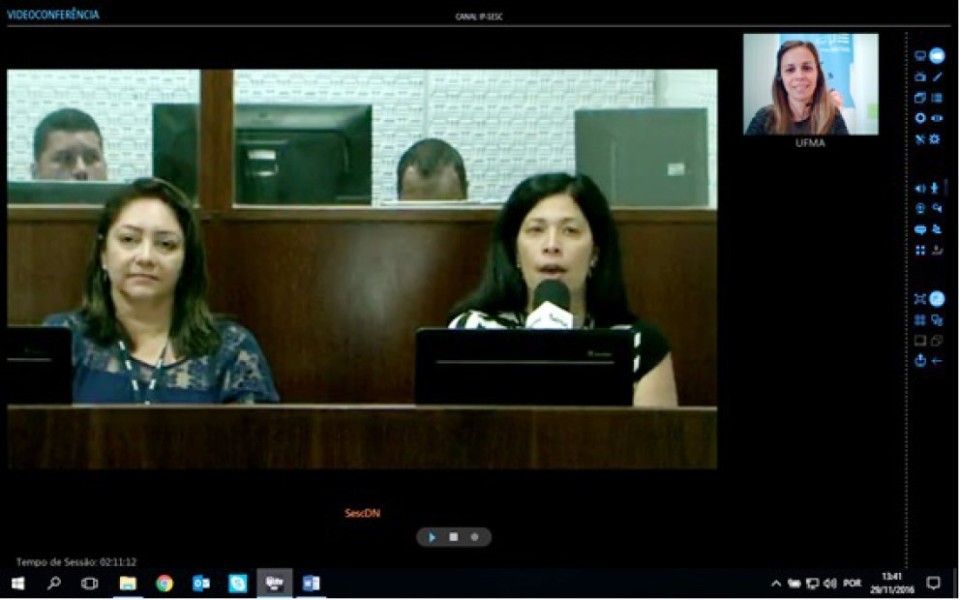Select the pencil annotation tool
The width and height of the screenshot is (960, 600).
[937, 77]
